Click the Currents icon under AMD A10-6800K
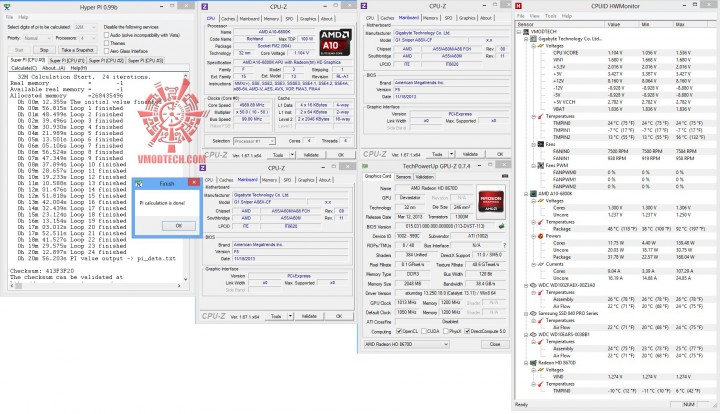The image size is (720, 414). [x=540, y=264]
